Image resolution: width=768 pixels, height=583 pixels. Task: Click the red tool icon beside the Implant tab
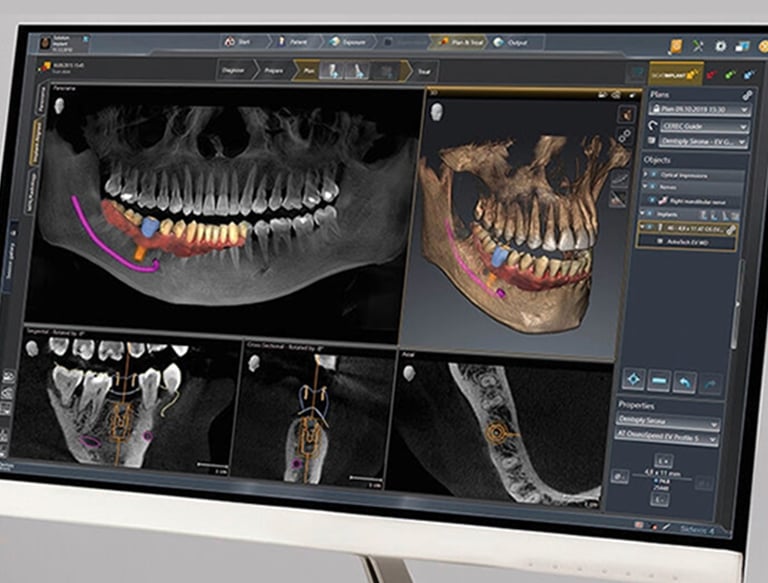711,74
